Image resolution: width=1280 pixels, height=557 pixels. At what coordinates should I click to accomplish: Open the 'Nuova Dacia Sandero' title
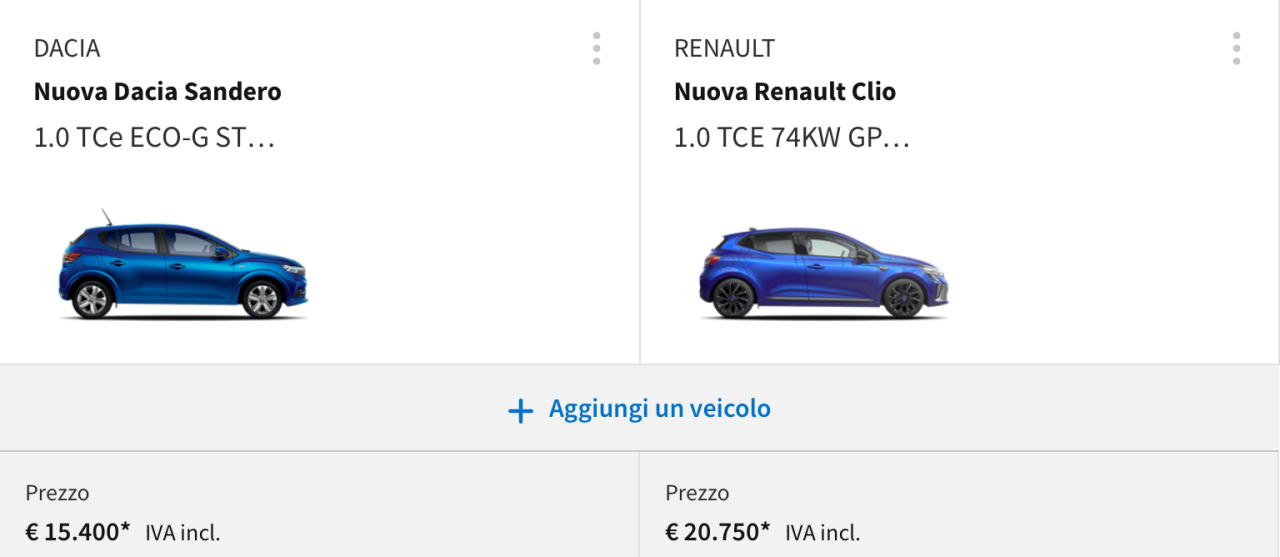(x=157, y=92)
